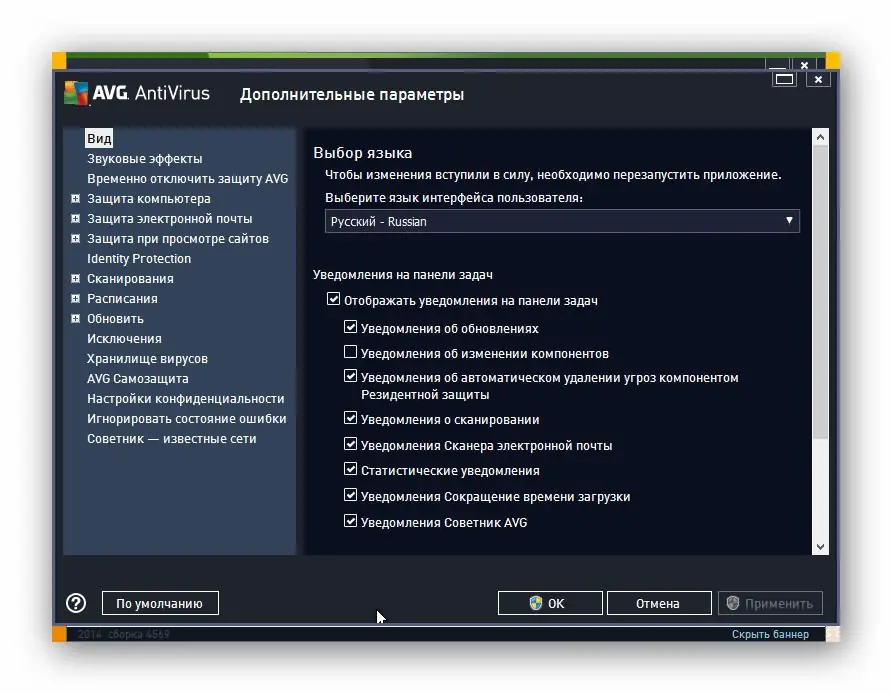Open 'Identity Protection' settings
The width and height of the screenshot is (892, 694).
pos(139,258)
